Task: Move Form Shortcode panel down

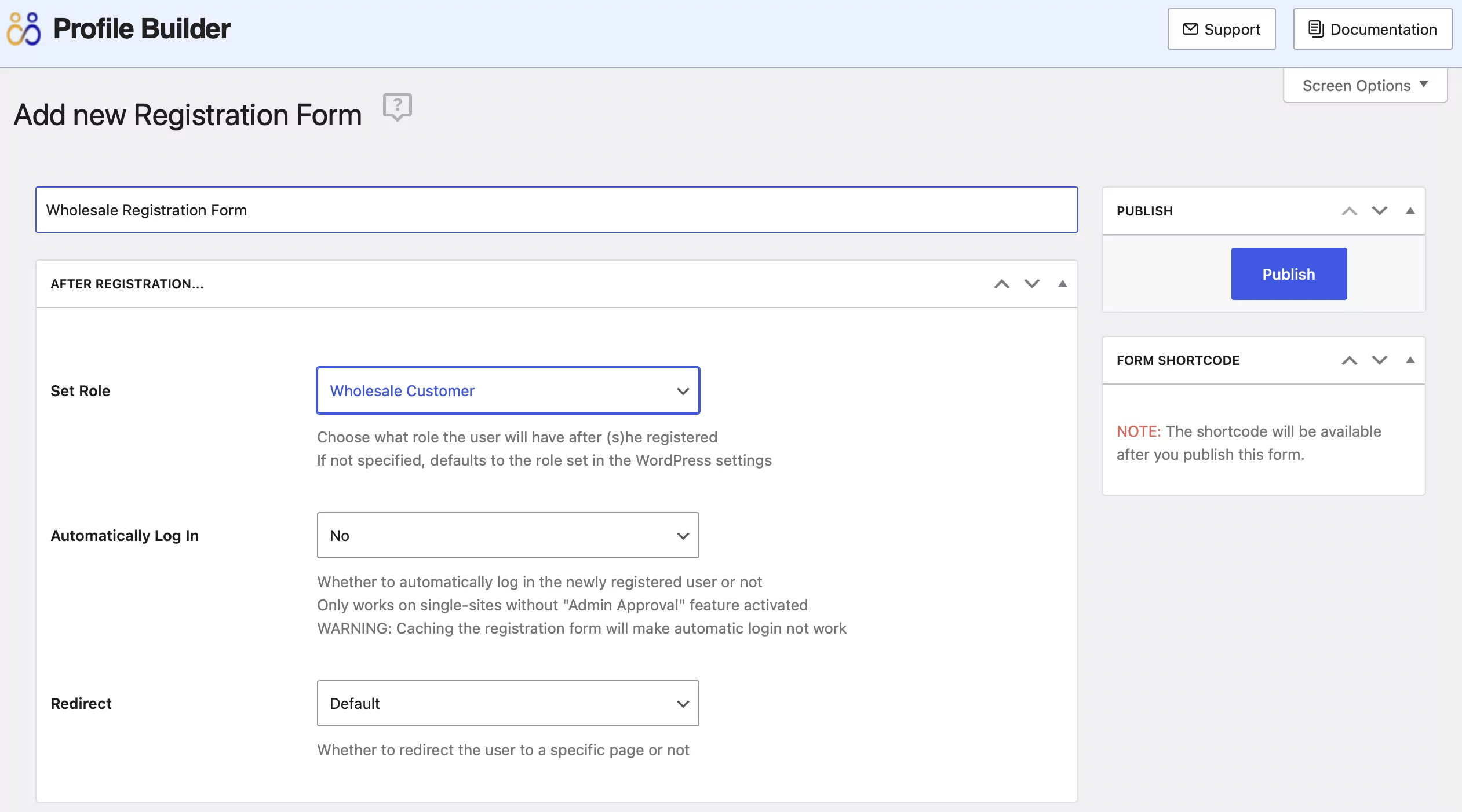Action: point(1380,360)
